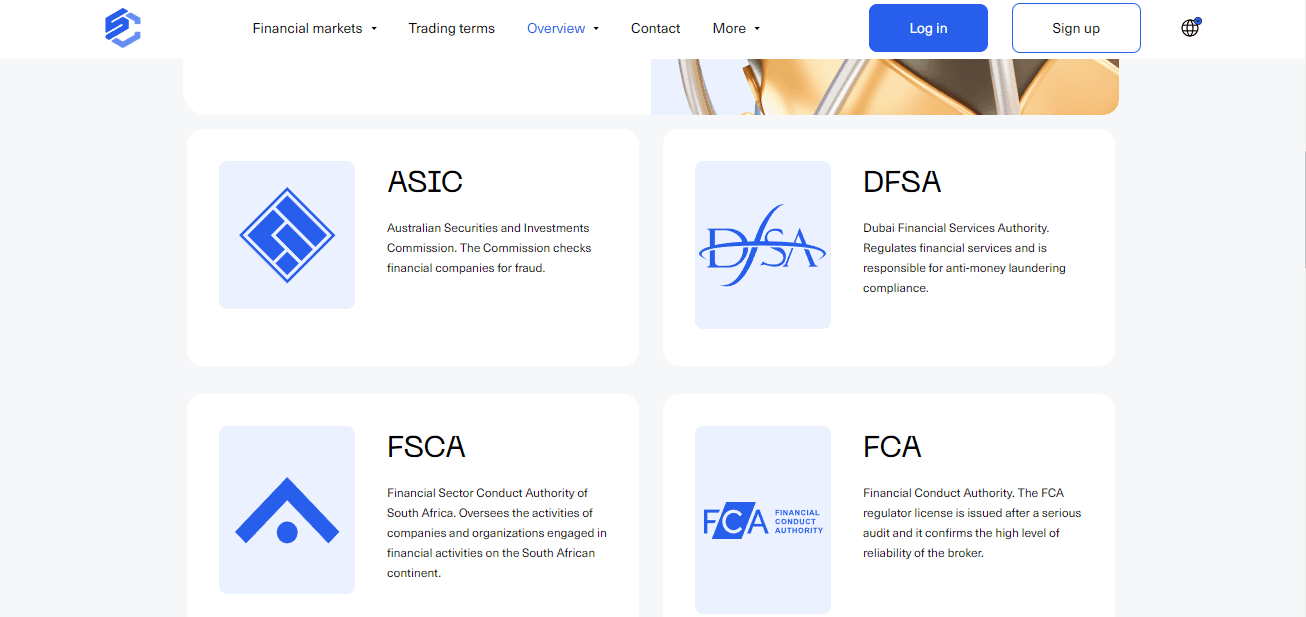This screenshot has width=1306, height=617.
Task: Click the FSCA arrow logo icon
Action: pos(287,511)
